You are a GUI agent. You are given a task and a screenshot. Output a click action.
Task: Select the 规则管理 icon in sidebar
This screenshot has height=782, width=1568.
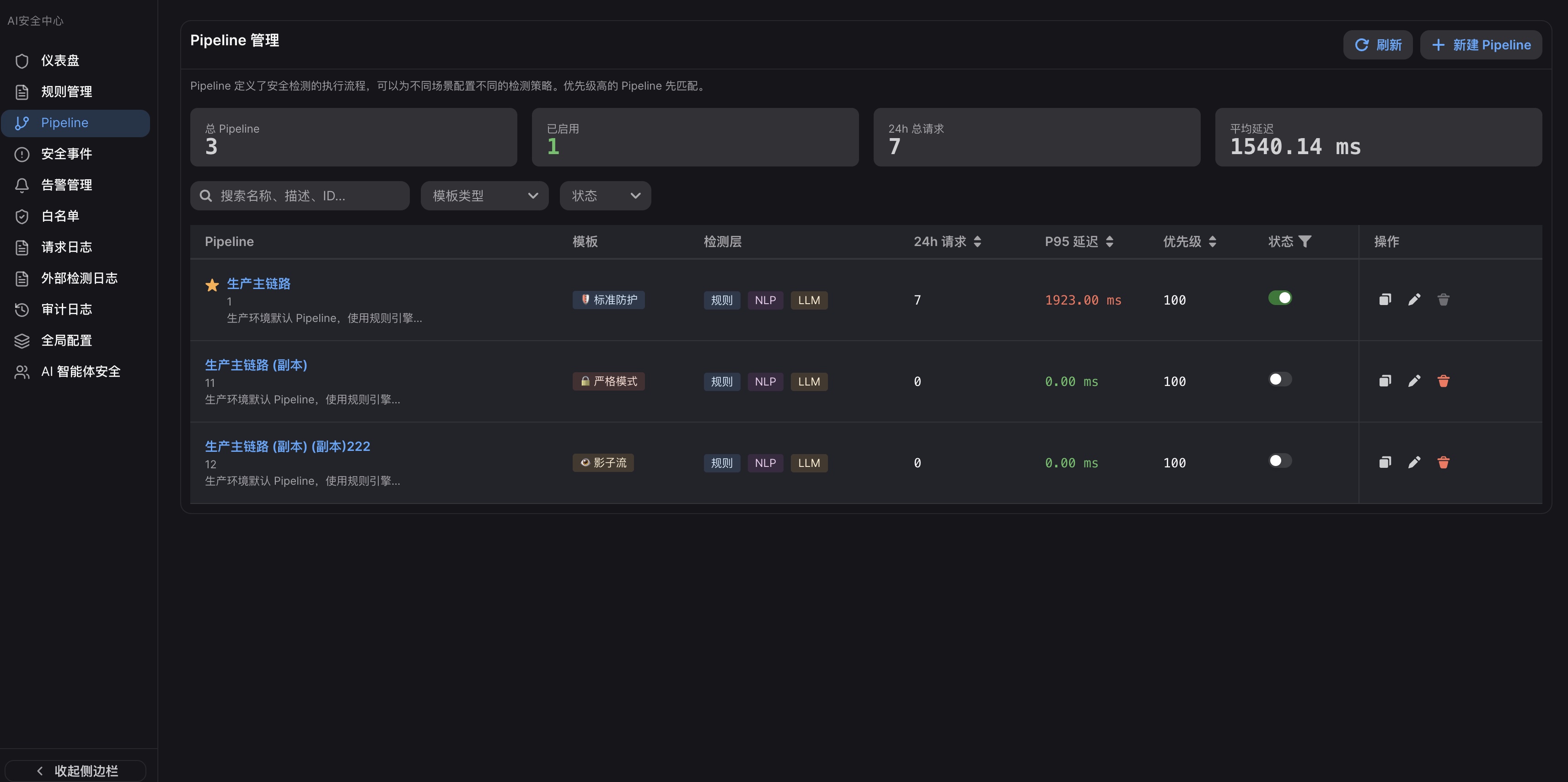pos(22,92)
